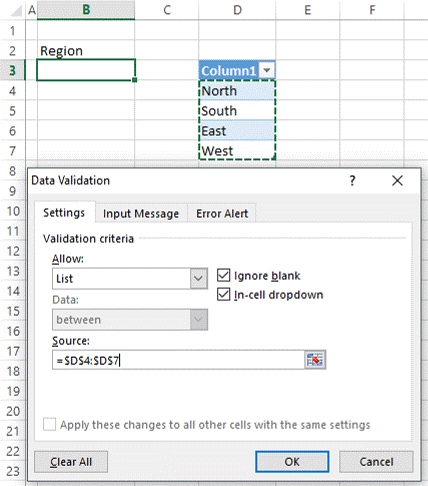Select row 3 header
This screenshot has height=486, width=428.
tap(12, 70)
